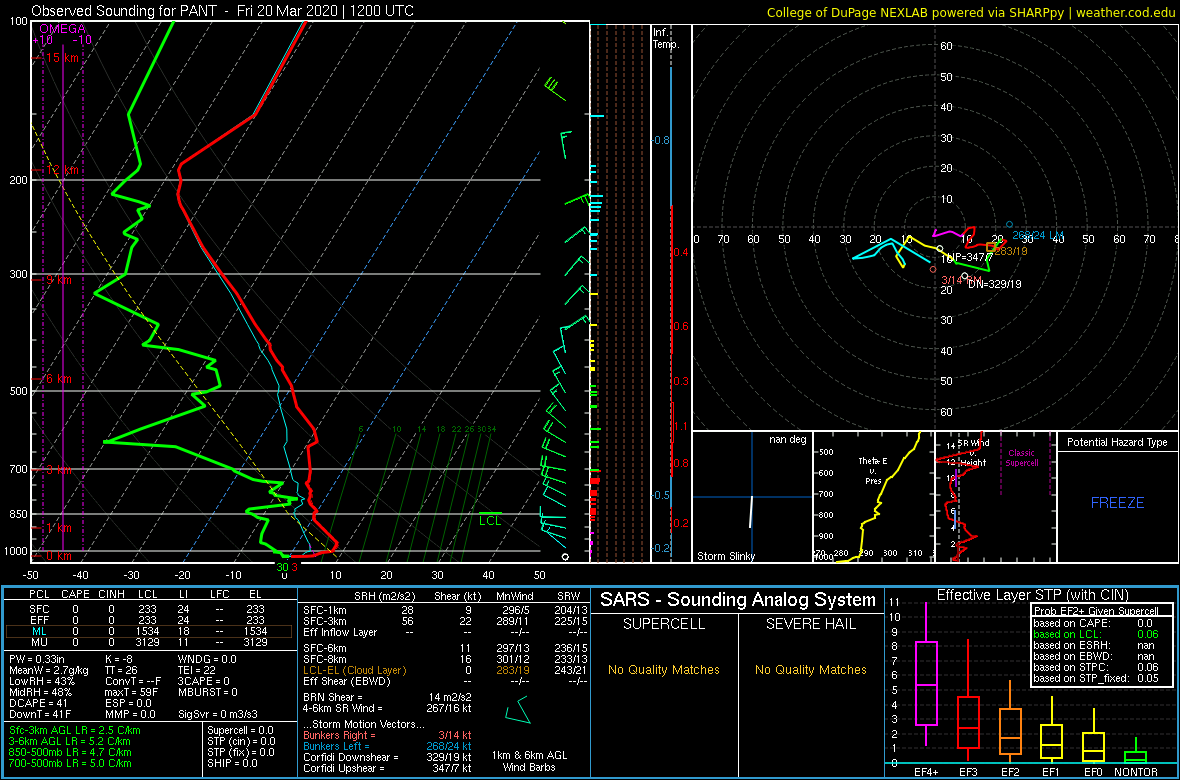
Task: Select 'Sfc-3km AGL LR = 2.5 C/km'
Action: point(75,730)
